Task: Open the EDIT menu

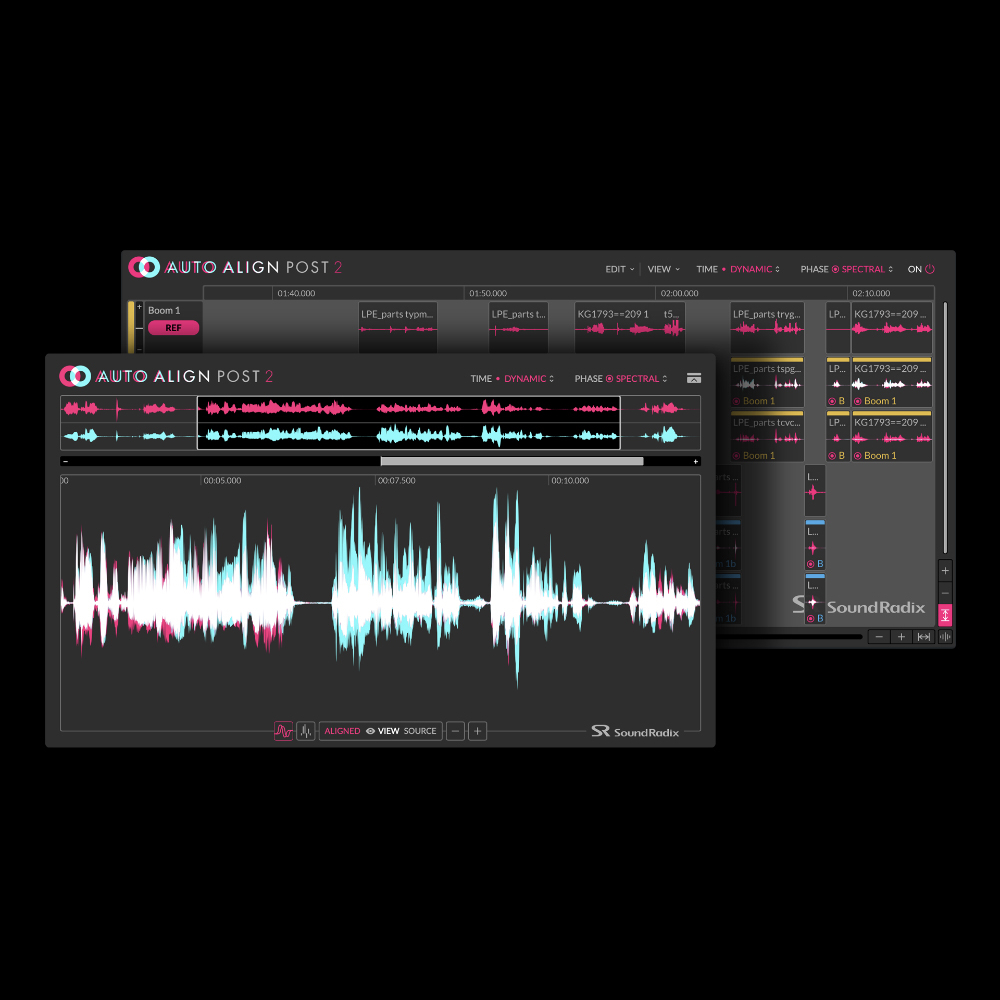Action: coord(619,269)
